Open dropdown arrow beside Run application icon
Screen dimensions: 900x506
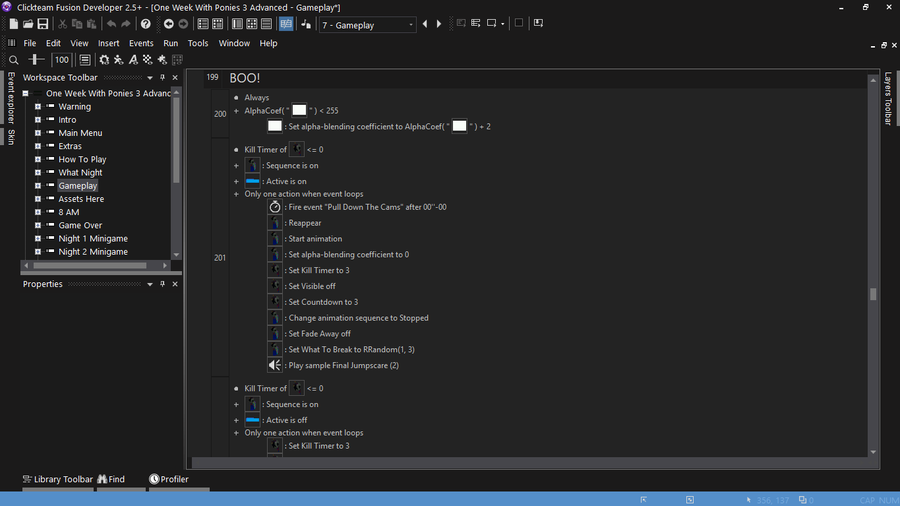pos(502,24)
